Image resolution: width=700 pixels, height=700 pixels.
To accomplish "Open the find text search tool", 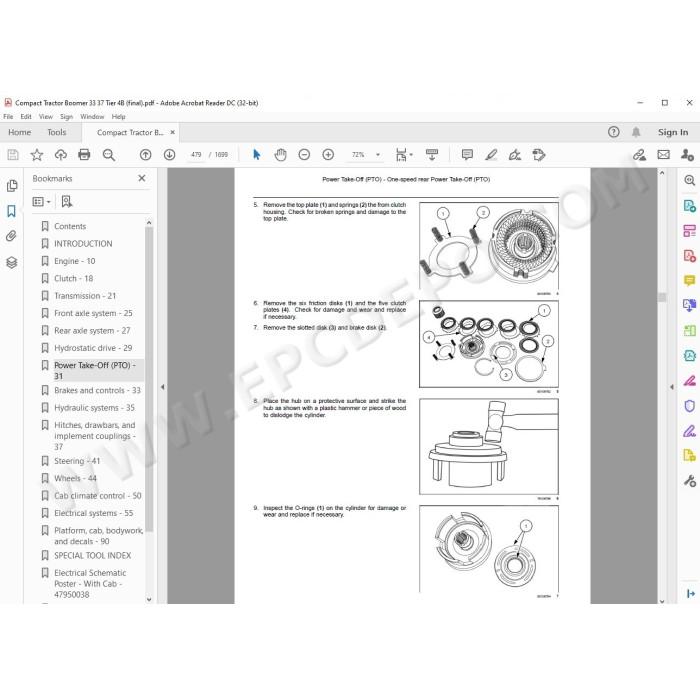I will [108, 155].
